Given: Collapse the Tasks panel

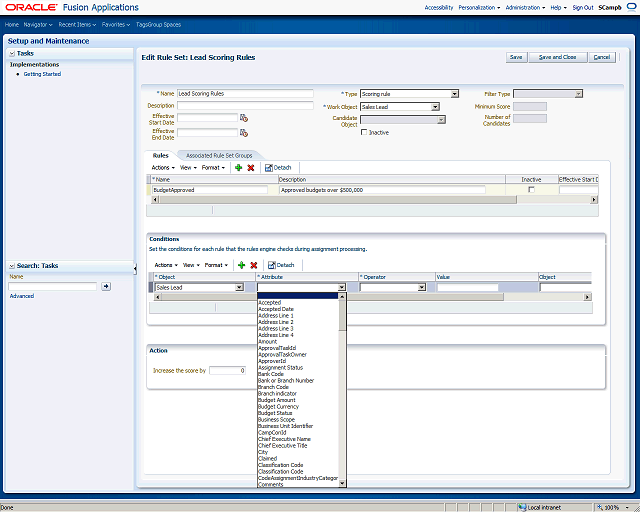Looking at the screenshot, I should coord(12,53).
